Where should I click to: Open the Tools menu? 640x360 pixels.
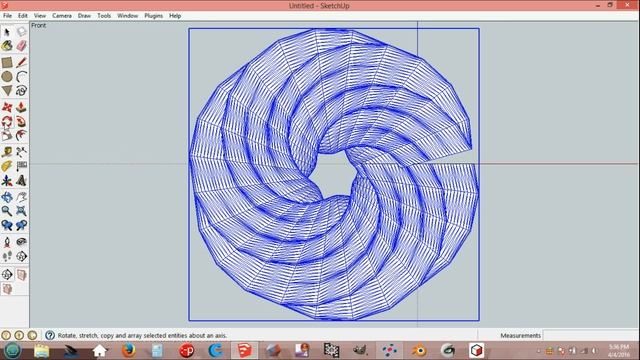pyautogui.click(x=104, y=16)
